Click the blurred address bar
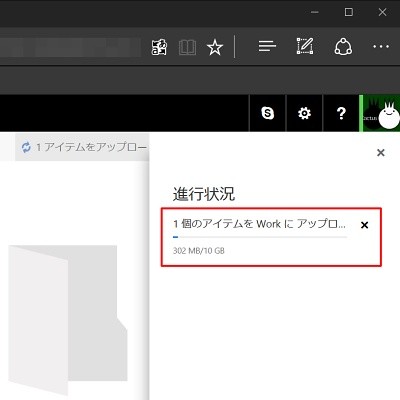 coord(70,47)
